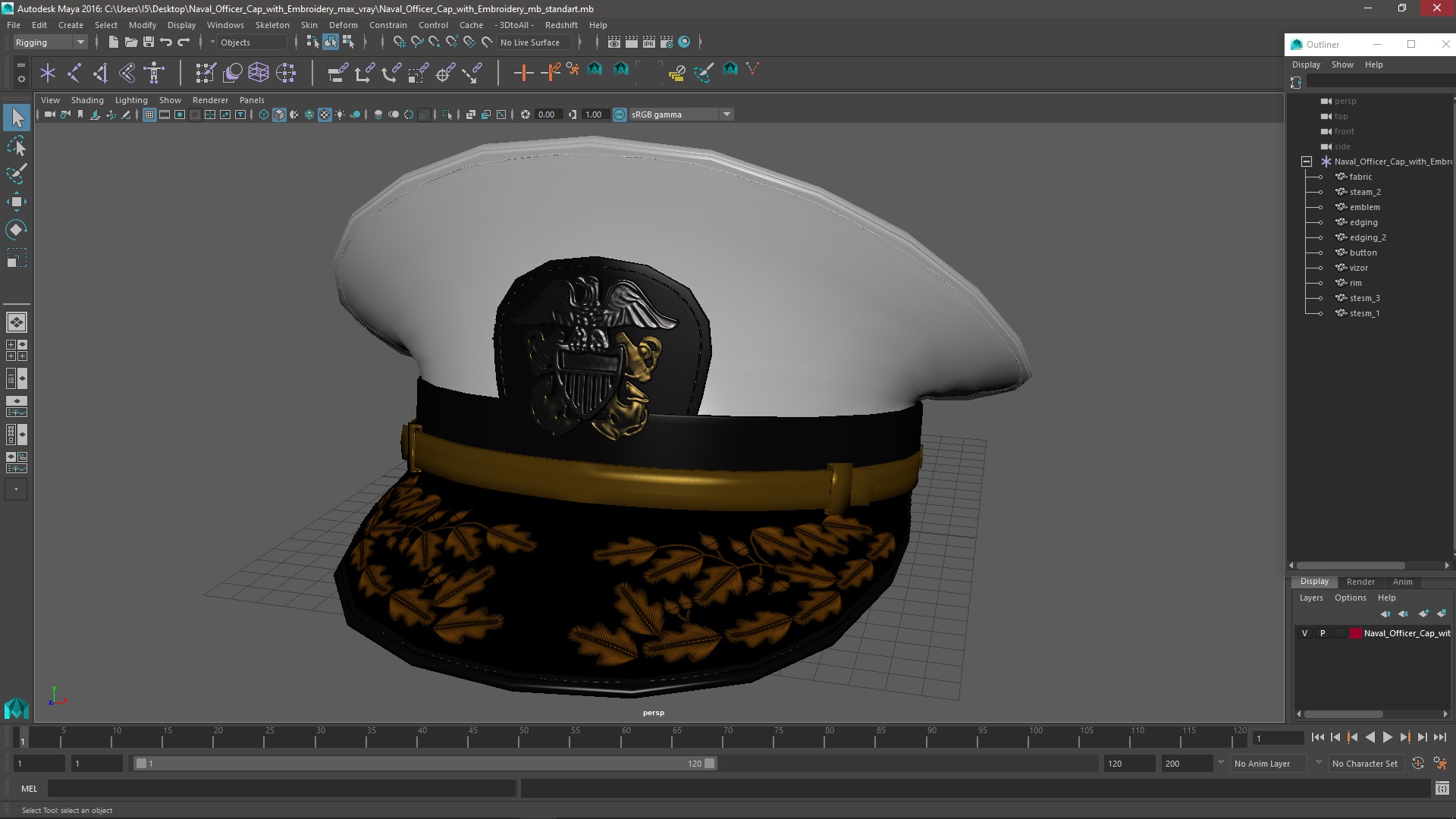Click the Parent Constraint shelf icon
Viewport: 1456px width, 819px height.
pyautogui.click(x=337, y=73)
